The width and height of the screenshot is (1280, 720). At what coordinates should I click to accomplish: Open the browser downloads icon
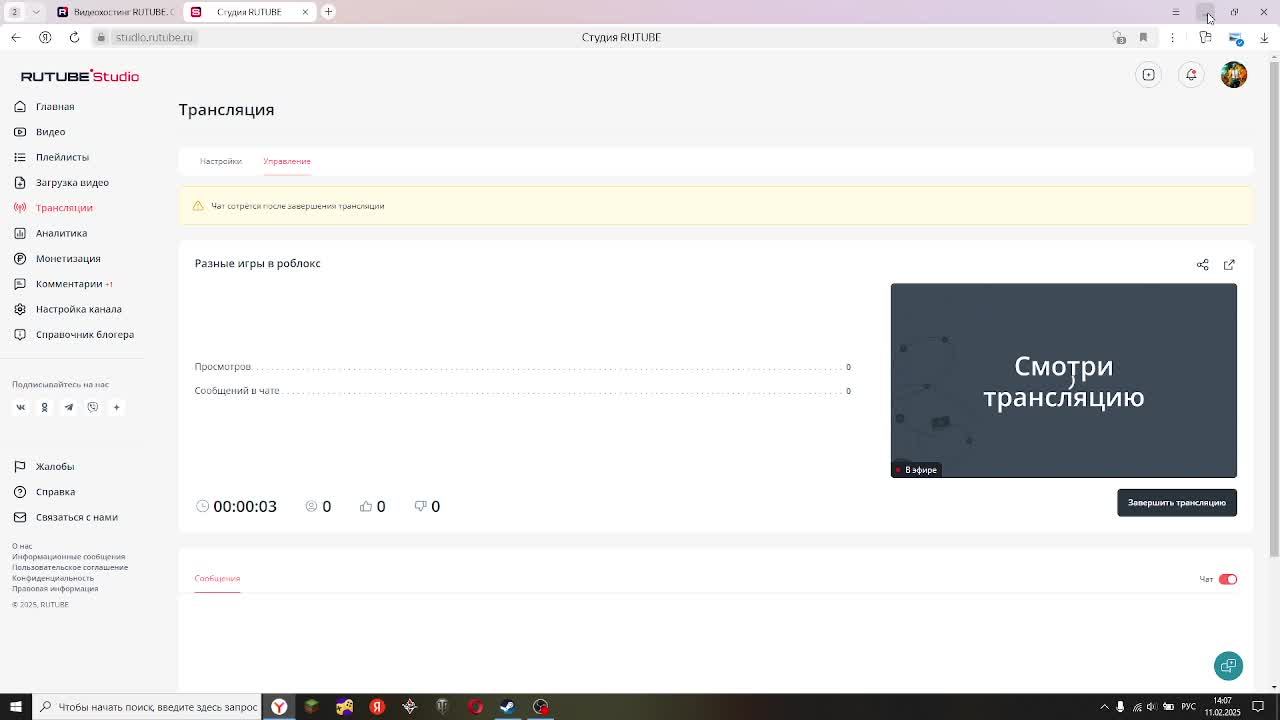point(1264,37)
